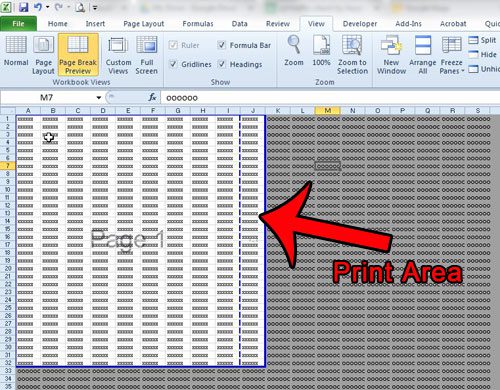Image resolution: width=500 pixels, height=390 pixels.
Task: Select row 7 header
Action: [8, 166]
